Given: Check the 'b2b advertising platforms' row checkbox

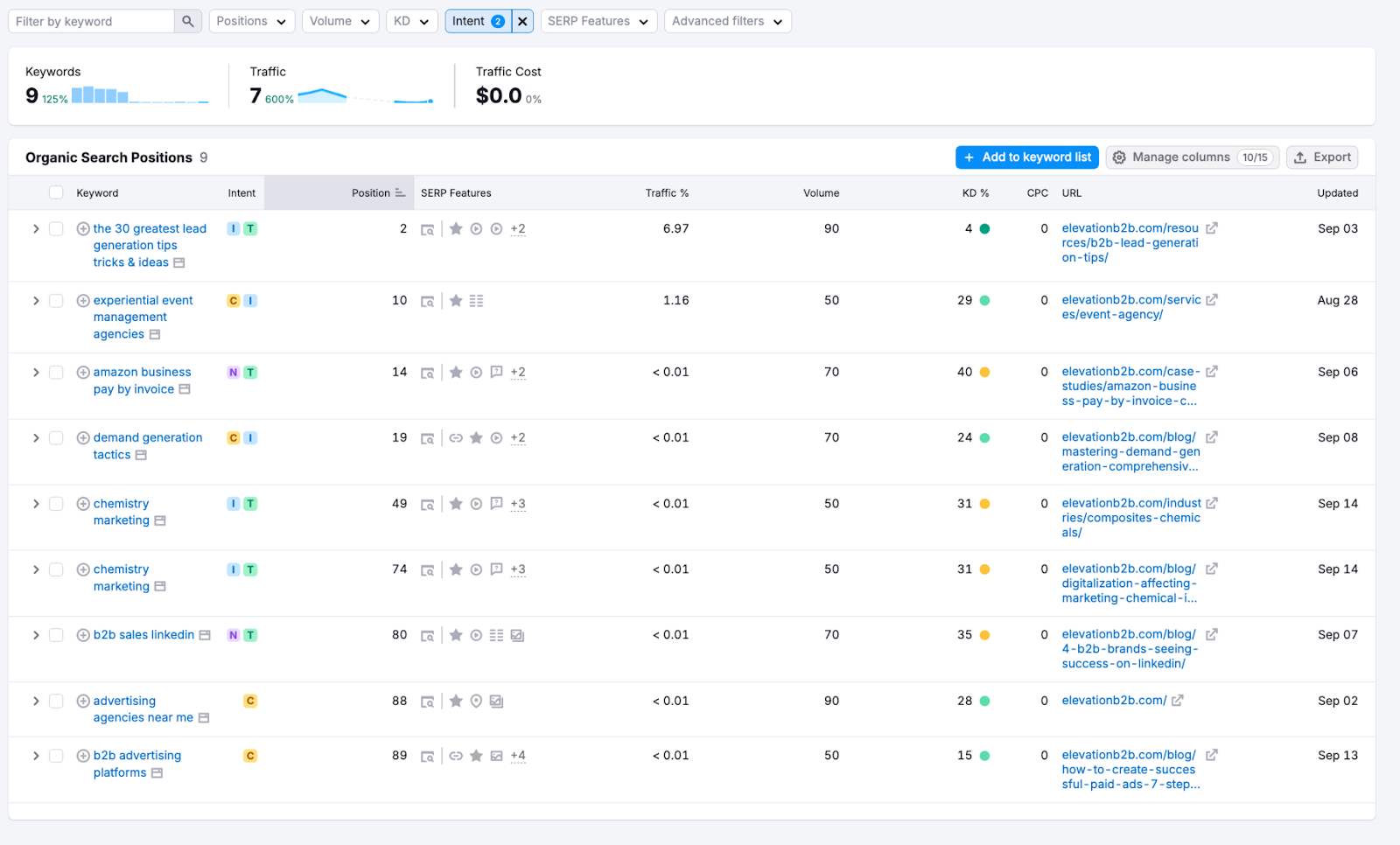Looking at the screenshot, I should coord(56,756).
